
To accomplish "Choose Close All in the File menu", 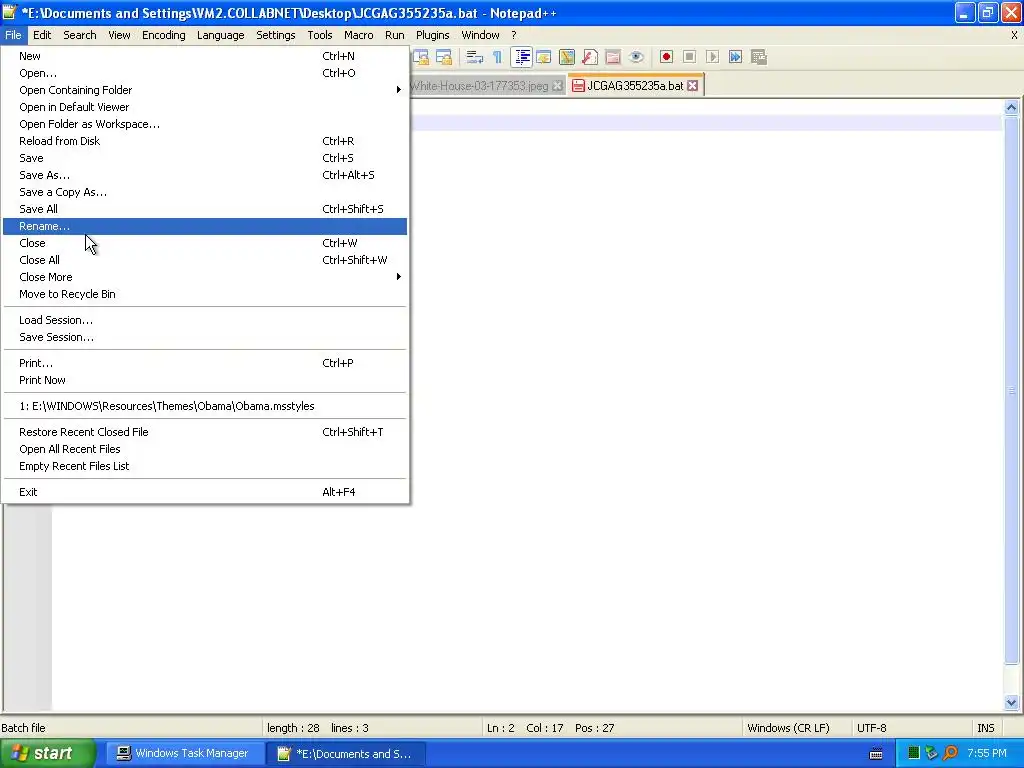I will (x=204, y=260).
